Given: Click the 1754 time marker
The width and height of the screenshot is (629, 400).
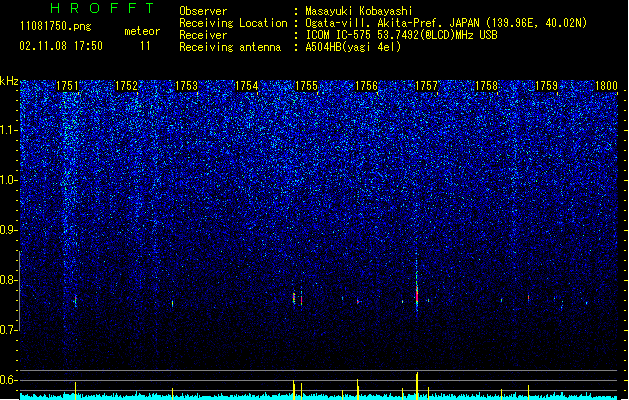Looking at the screenshot, I should [246, 86].
